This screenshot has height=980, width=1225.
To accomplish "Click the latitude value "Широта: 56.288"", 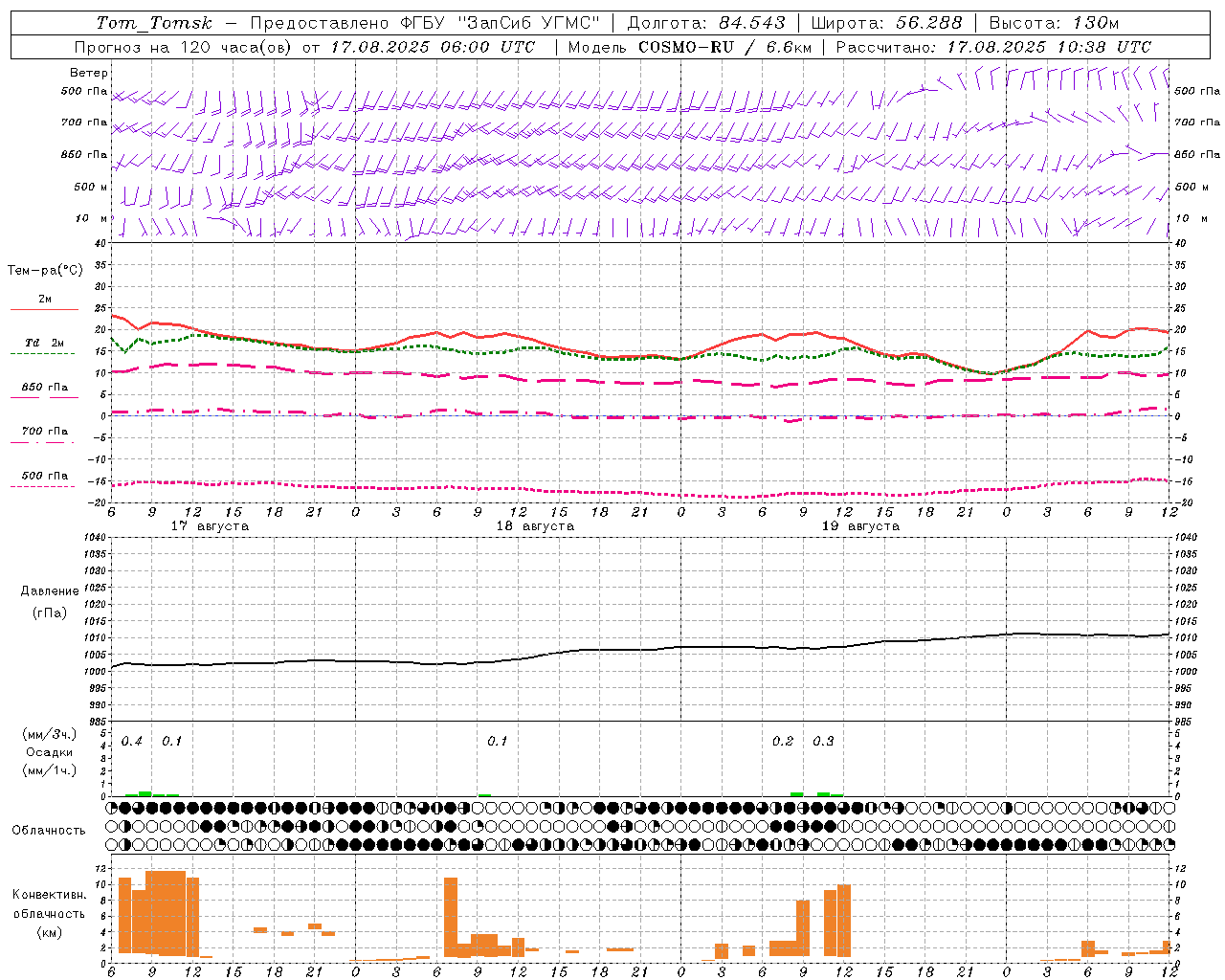I will [x=886, y=23].
